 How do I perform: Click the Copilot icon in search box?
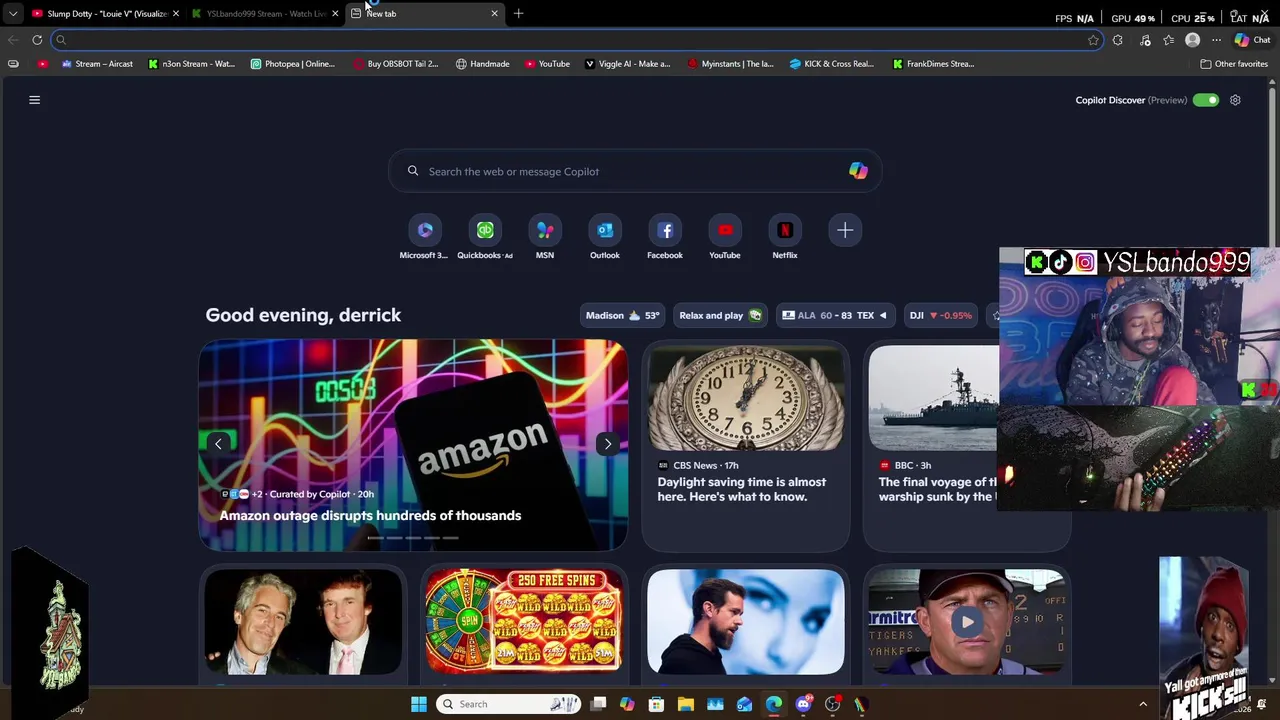pyautogui.click(x=858, y=171)
